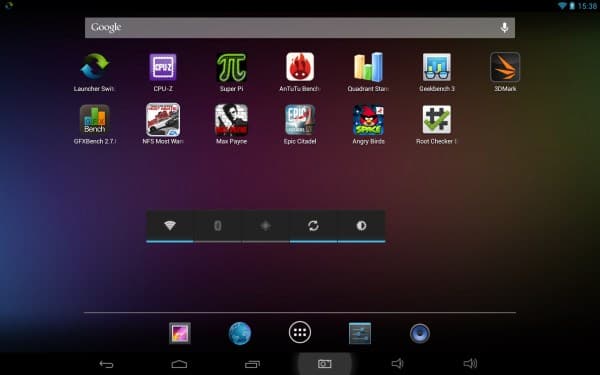The image size is (600, 375).
Task: Open the Launcher Switcher app
Action: tap(95, 67)
